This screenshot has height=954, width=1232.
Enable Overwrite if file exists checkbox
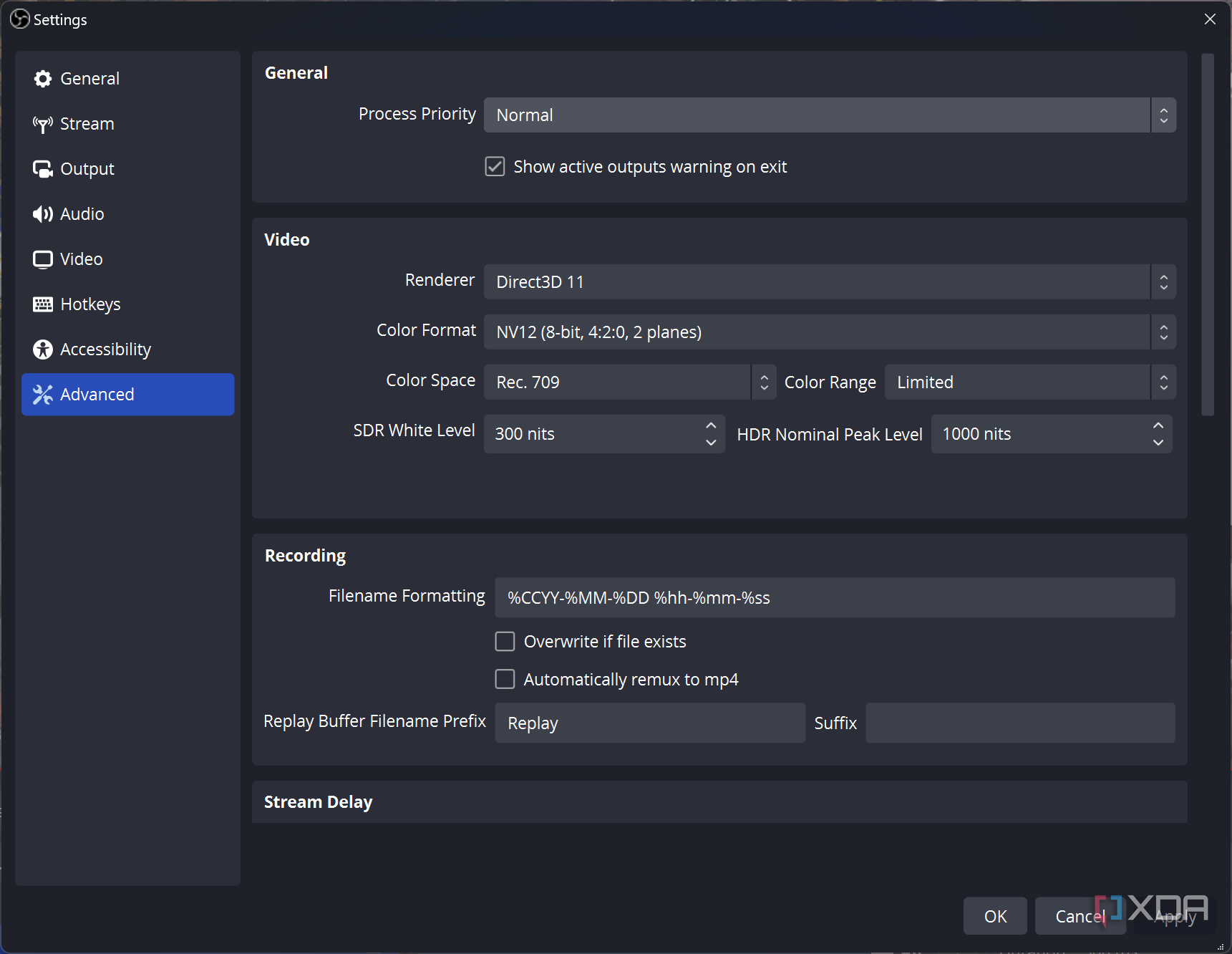[505, 641]
